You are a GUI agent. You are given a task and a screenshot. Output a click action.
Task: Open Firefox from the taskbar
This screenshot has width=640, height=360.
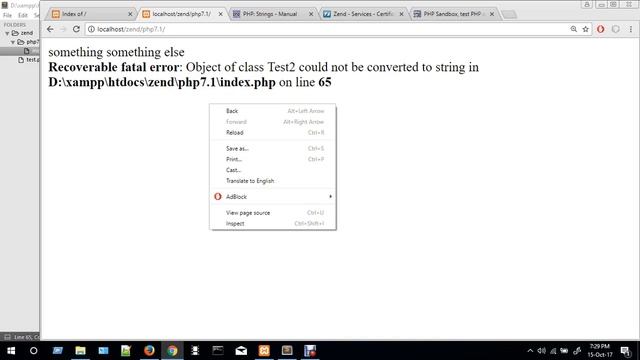point(149,351)
